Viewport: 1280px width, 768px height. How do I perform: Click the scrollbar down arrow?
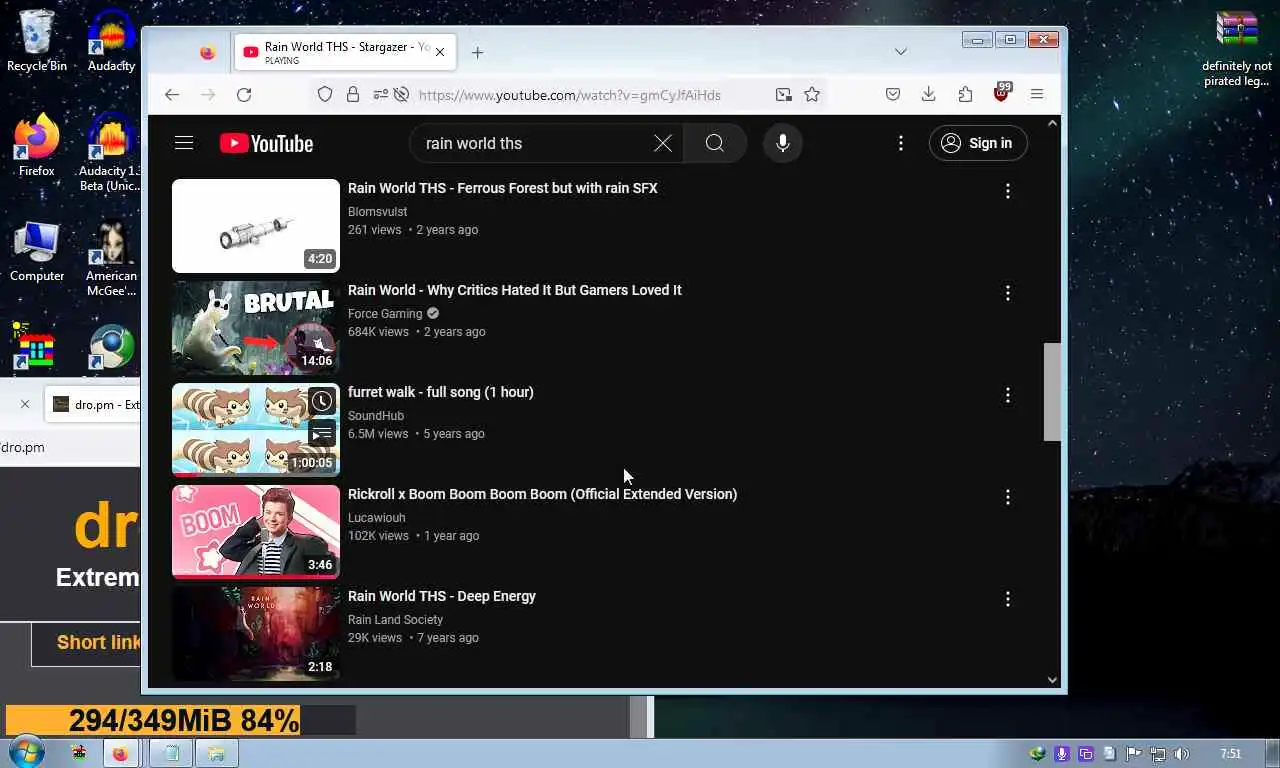click(1052, 680)
